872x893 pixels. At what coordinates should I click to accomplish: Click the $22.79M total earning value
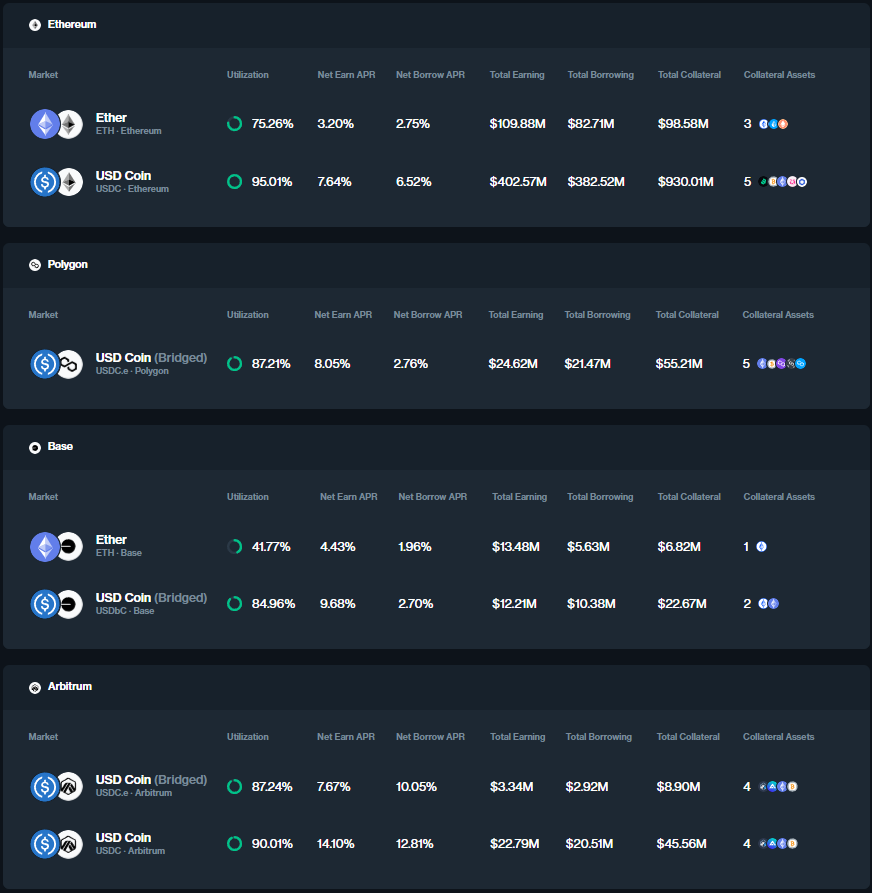tap(514, 844)
